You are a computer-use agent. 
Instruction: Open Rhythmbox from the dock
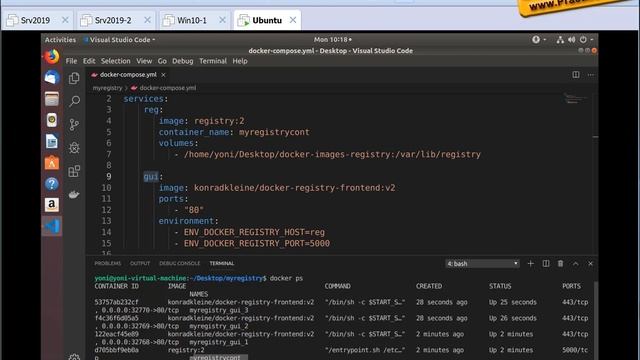coord(52,120)
